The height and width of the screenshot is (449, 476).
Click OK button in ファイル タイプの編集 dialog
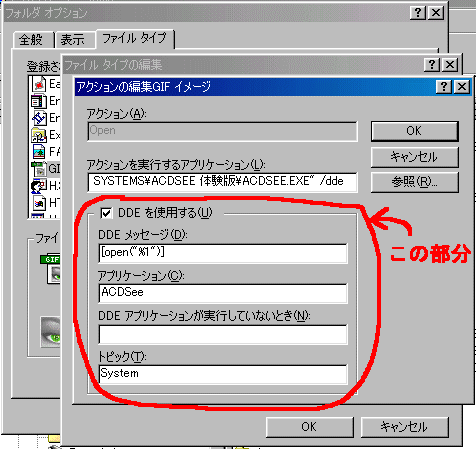click(309, 427)
